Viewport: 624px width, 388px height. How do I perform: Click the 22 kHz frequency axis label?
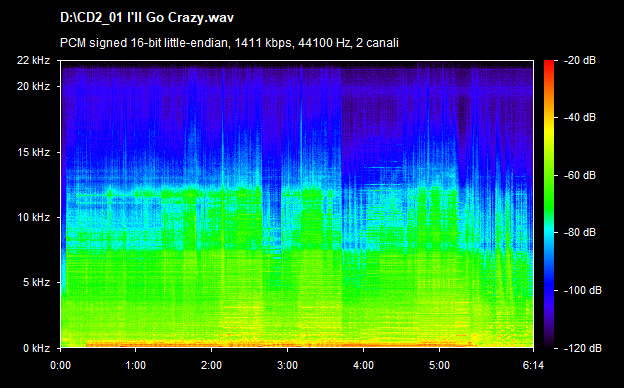33,60
